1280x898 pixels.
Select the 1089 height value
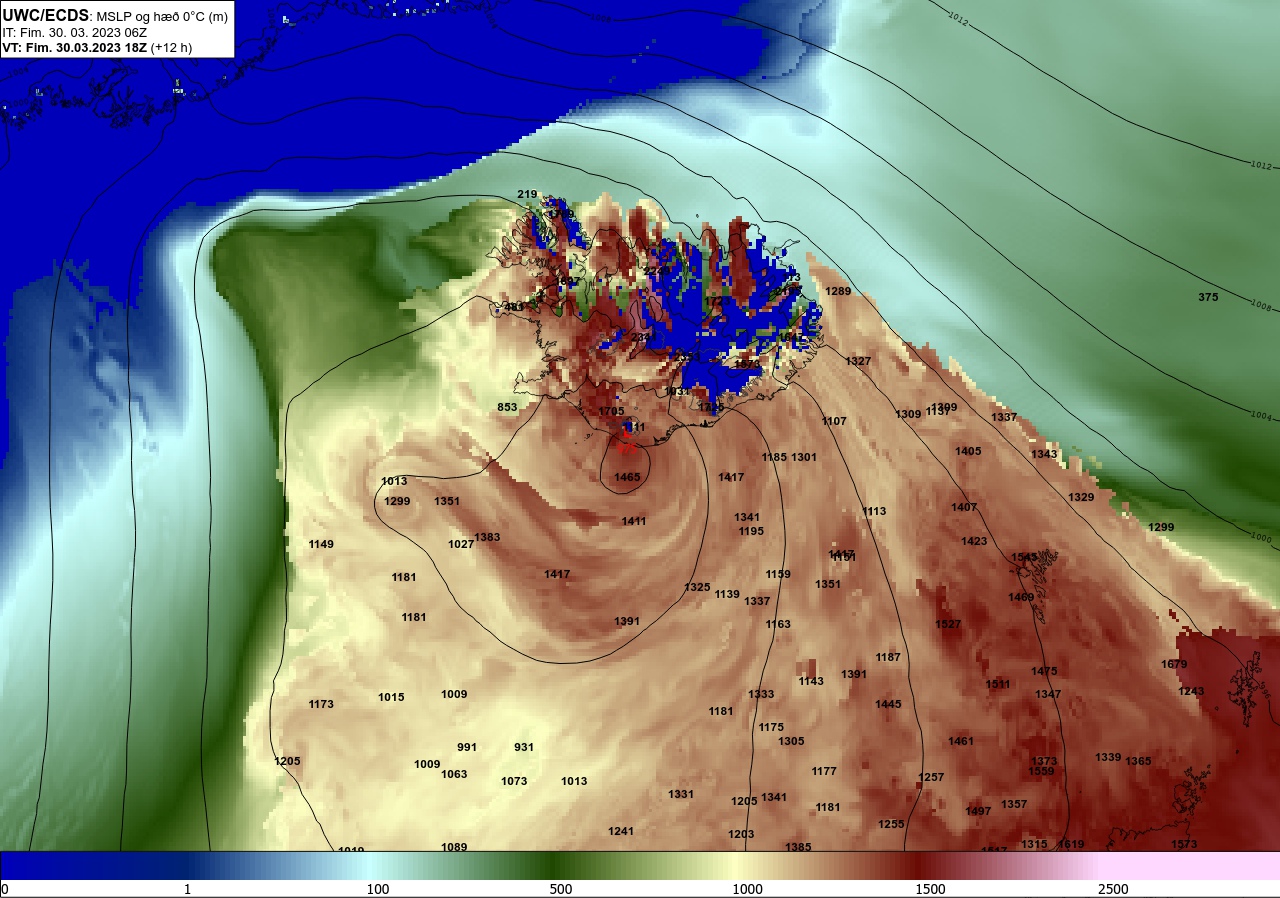point(454,847)
